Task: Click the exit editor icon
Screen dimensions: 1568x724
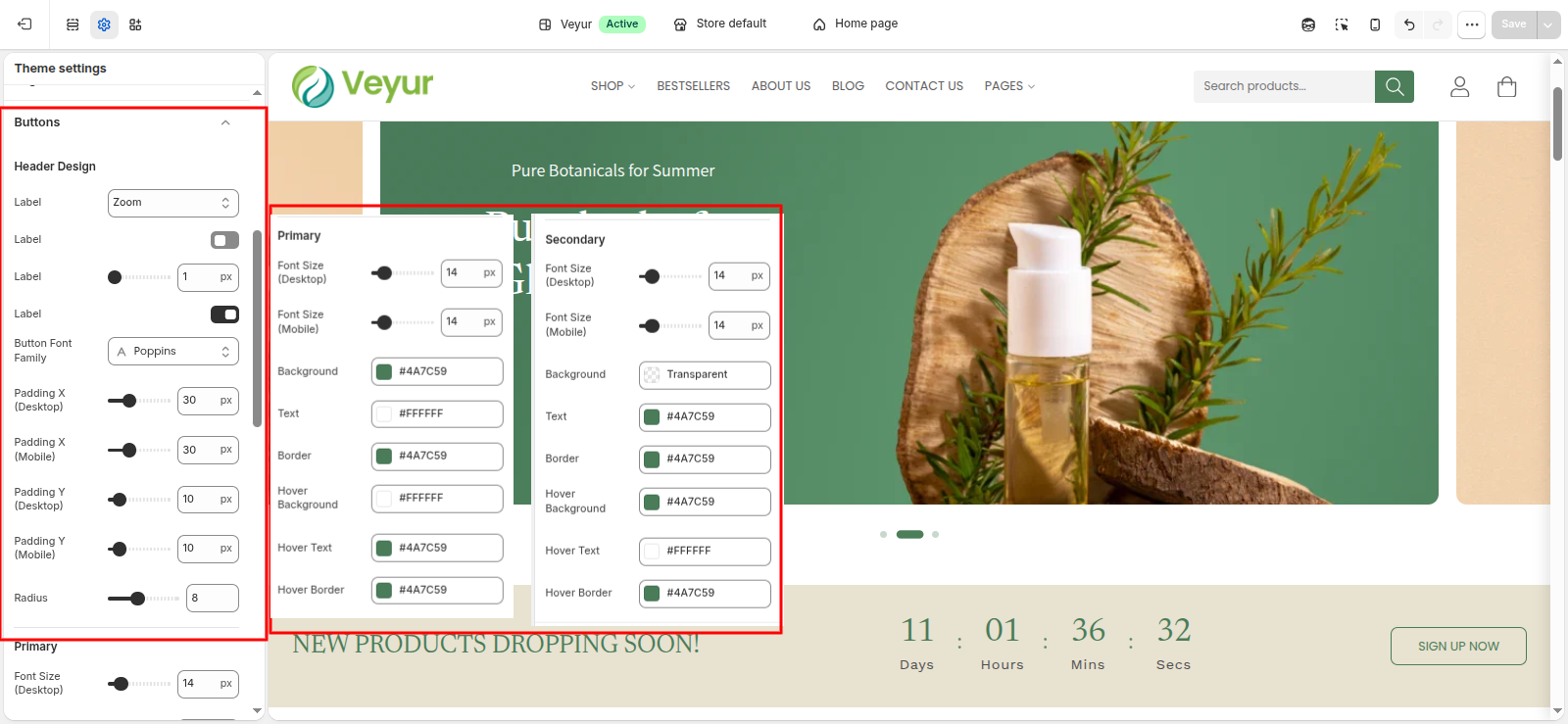Action: [x=24, y=24]
